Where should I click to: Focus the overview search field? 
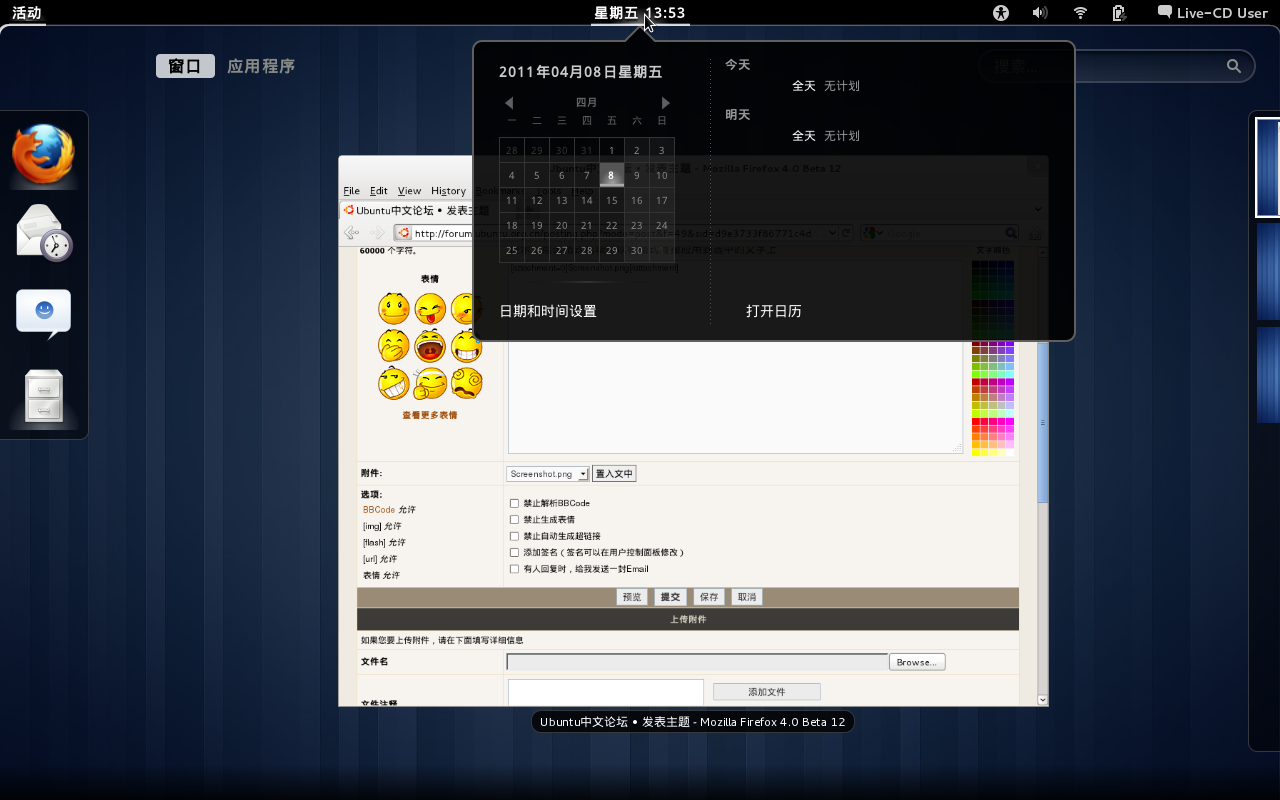click(x=1115, y=66)
